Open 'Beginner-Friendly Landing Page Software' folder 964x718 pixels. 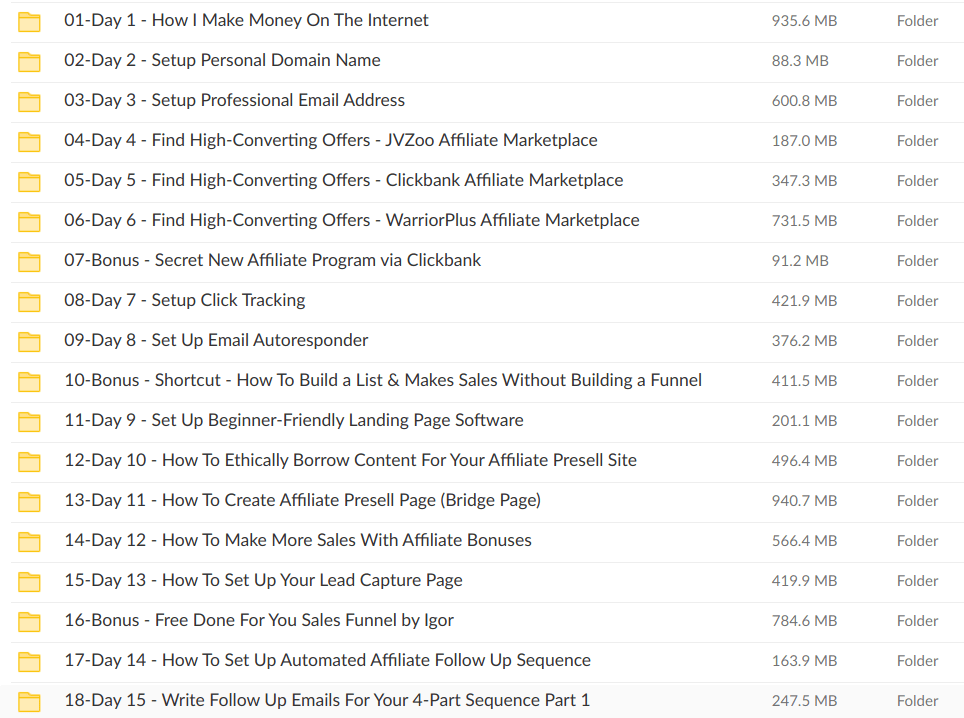(x=293, y=420)
